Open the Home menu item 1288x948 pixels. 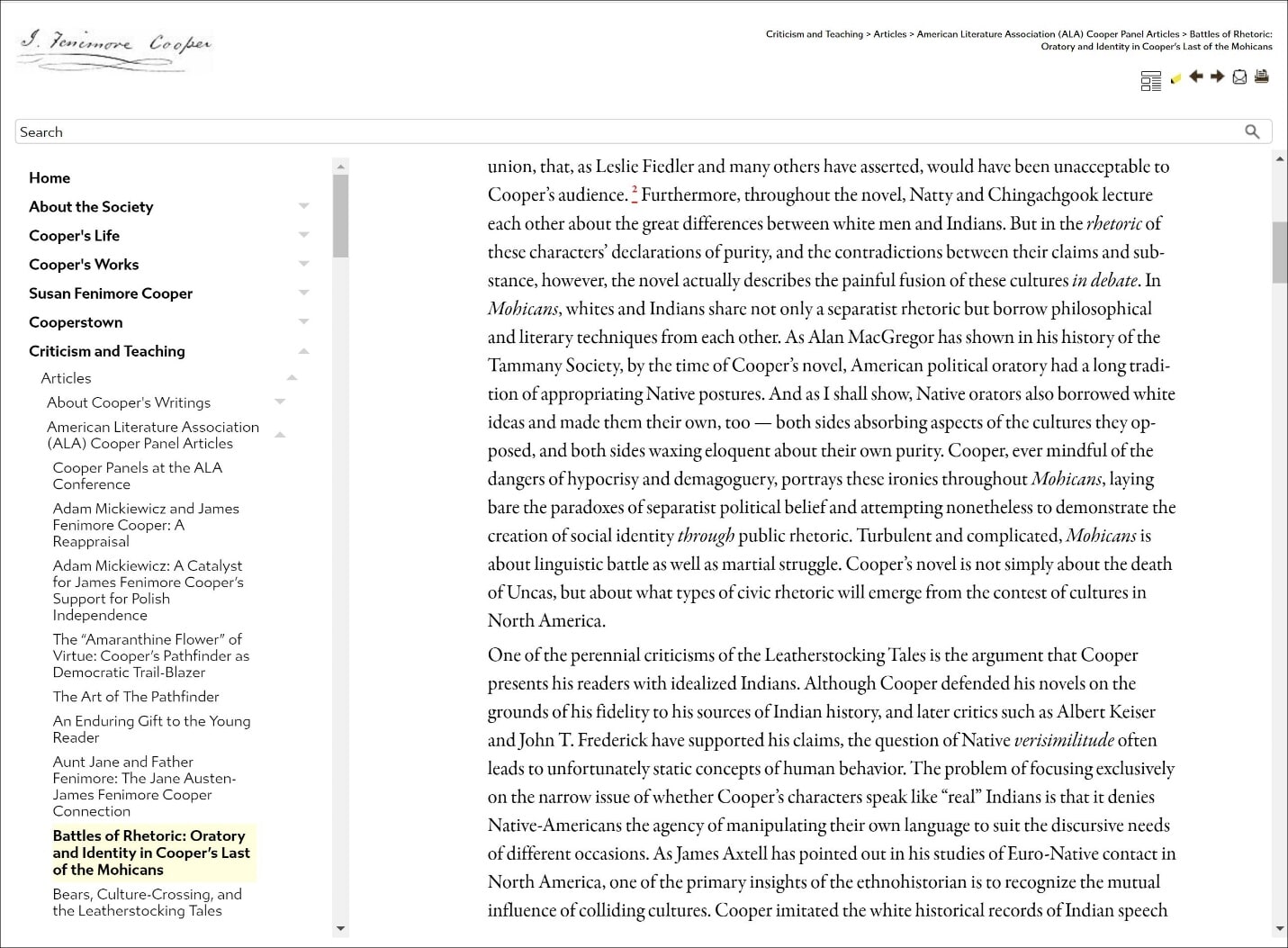50,178
